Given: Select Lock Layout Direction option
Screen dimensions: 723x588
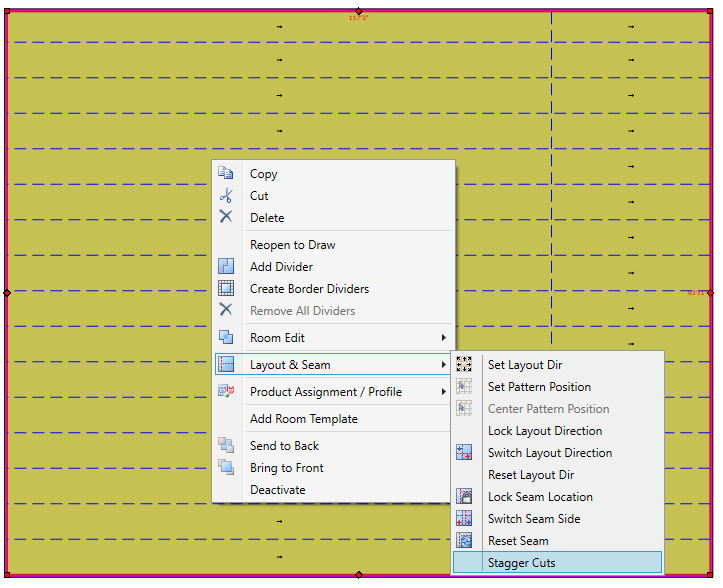Looking at the screenshot, I should point(545,431).
